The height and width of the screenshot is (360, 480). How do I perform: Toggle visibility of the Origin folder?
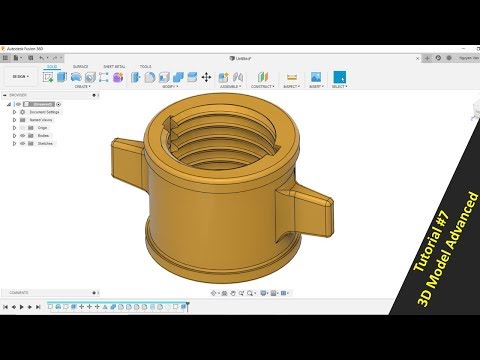pos(23,128)
